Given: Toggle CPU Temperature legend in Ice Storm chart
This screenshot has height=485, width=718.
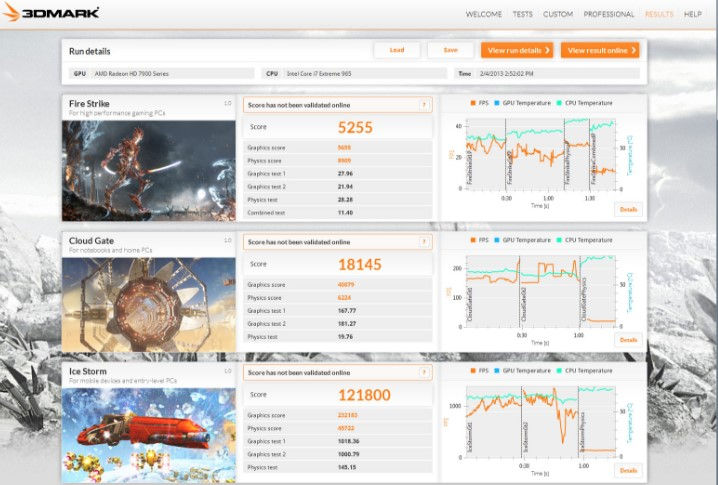Looking at the screenshot, I should (x=584, y=371).
